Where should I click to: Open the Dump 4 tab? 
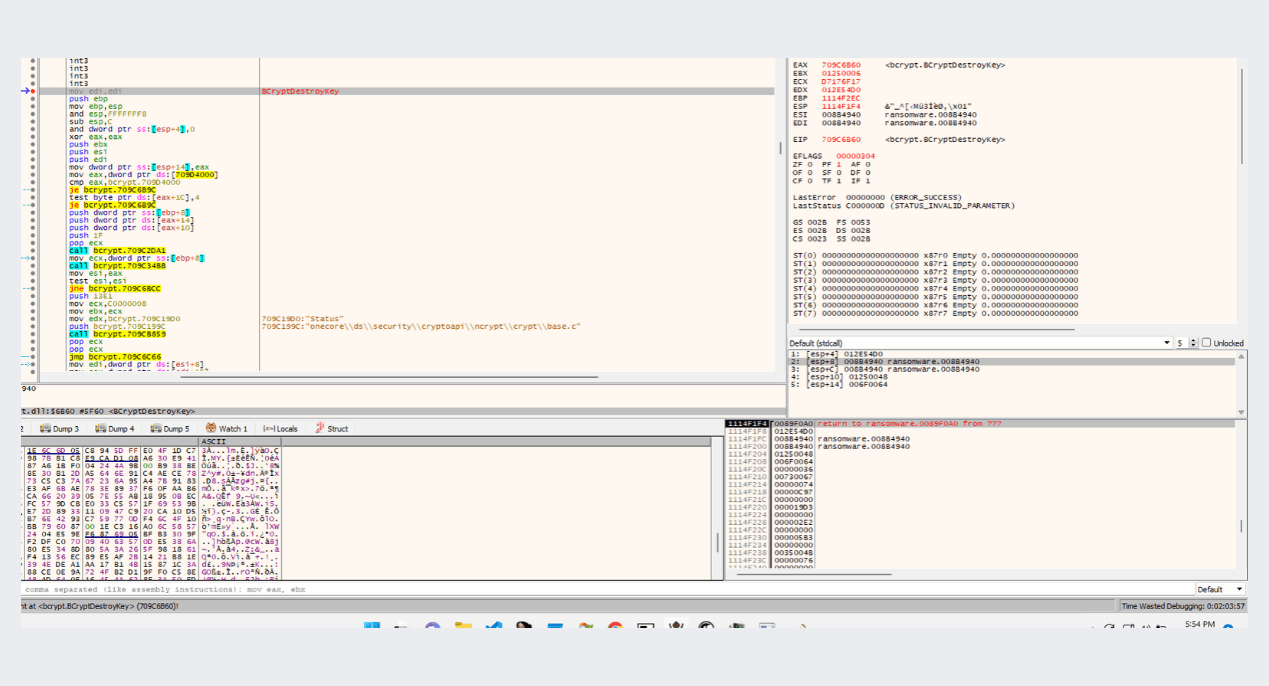[114, 428]
